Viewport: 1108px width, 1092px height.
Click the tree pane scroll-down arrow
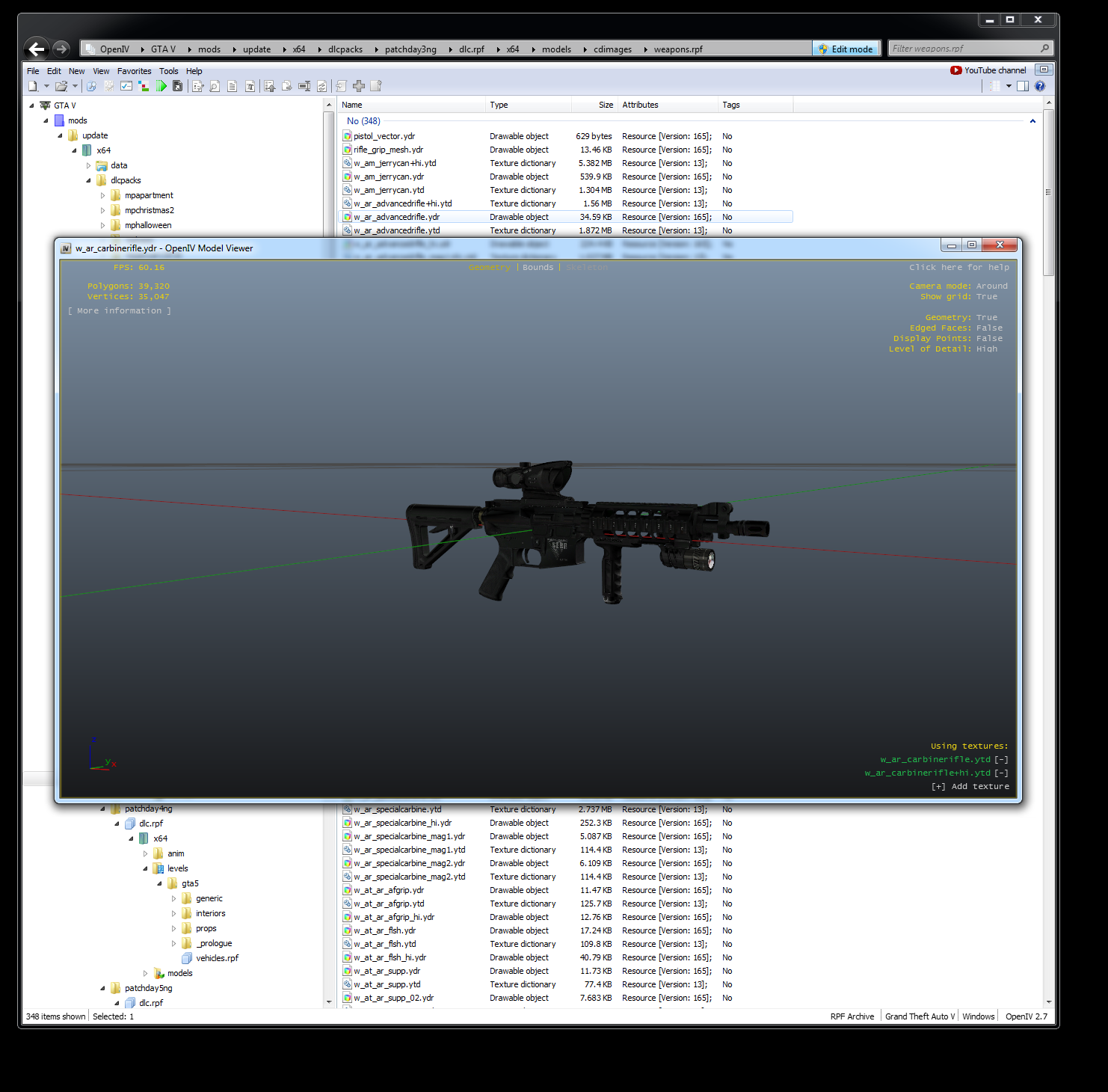(329, 1002)
